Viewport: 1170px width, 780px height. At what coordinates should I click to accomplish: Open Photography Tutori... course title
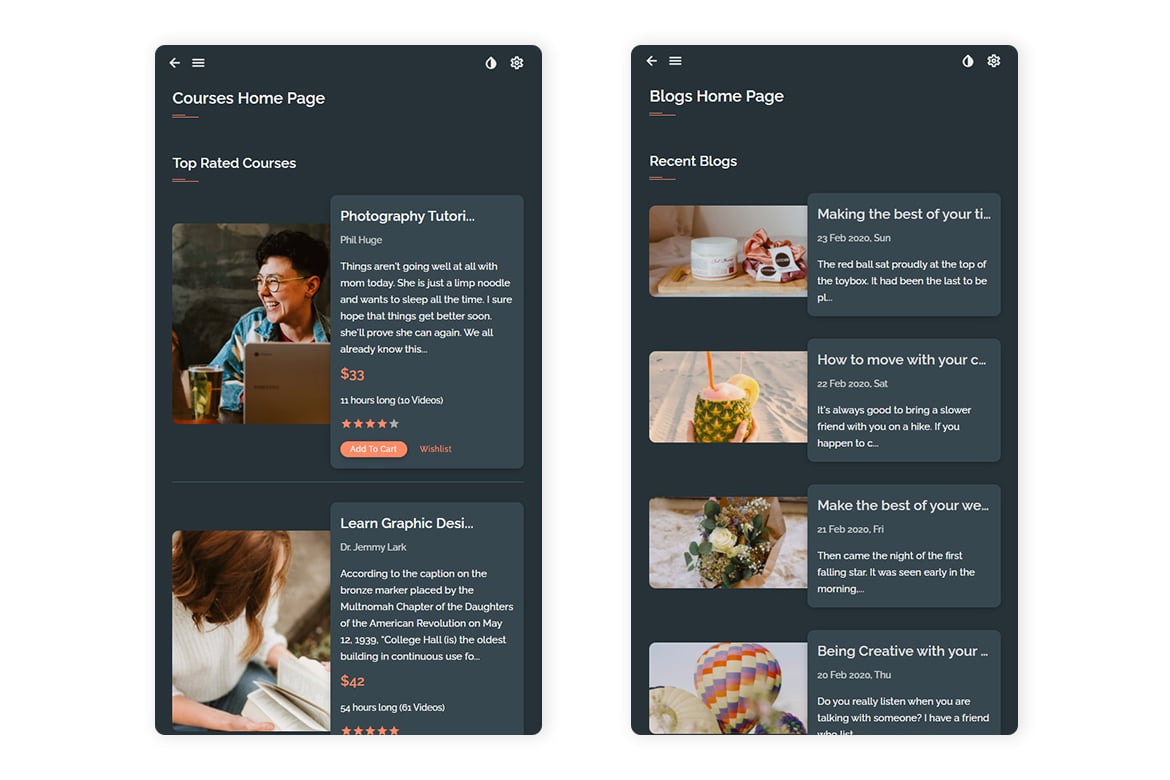pyautogui.click(x=407, y=216)
